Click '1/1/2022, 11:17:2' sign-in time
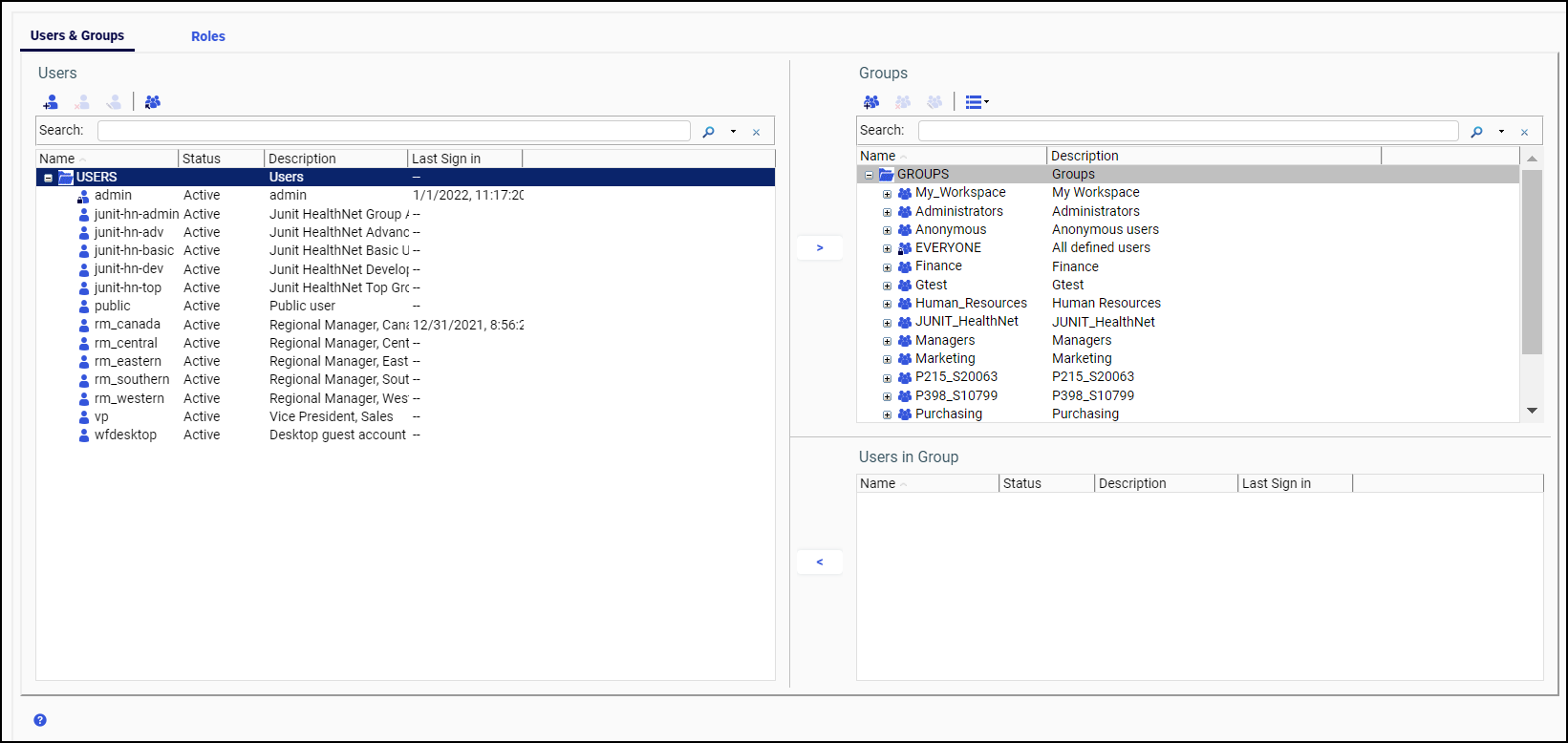Viewport: 1568px width, 743px height. 468,196
